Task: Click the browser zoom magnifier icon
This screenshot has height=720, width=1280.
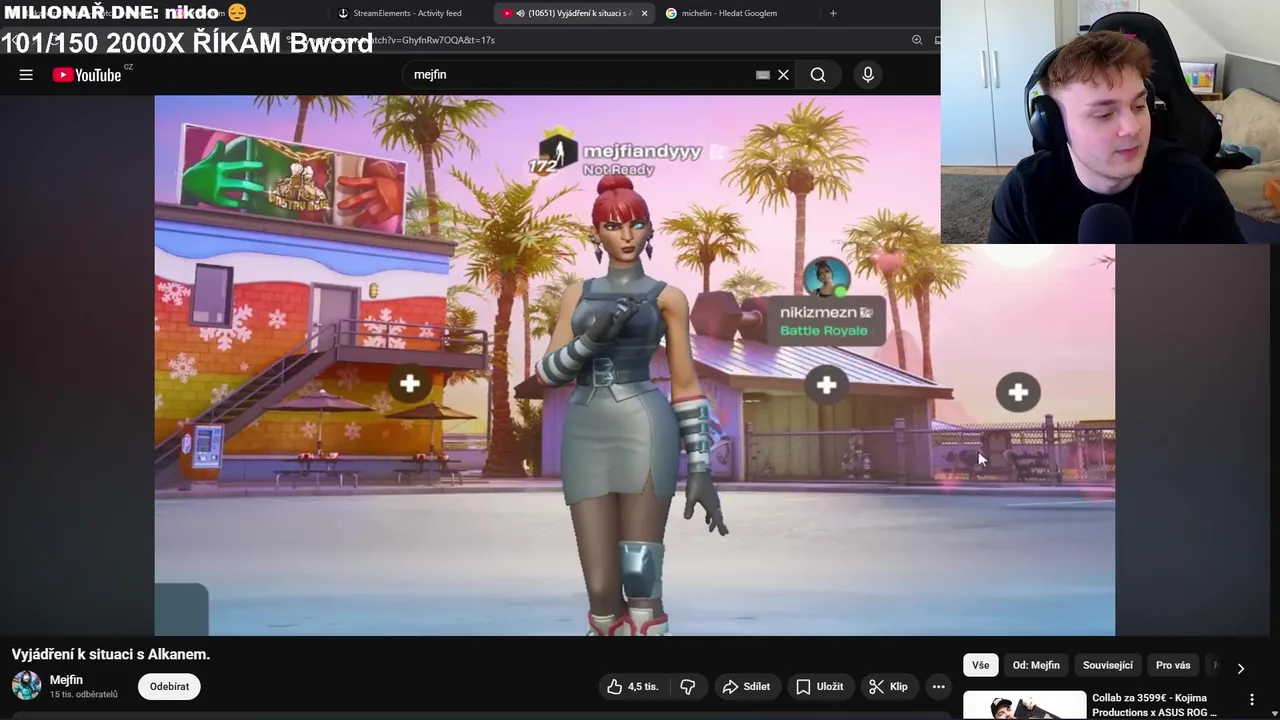Action: click(x=917, y=40)
